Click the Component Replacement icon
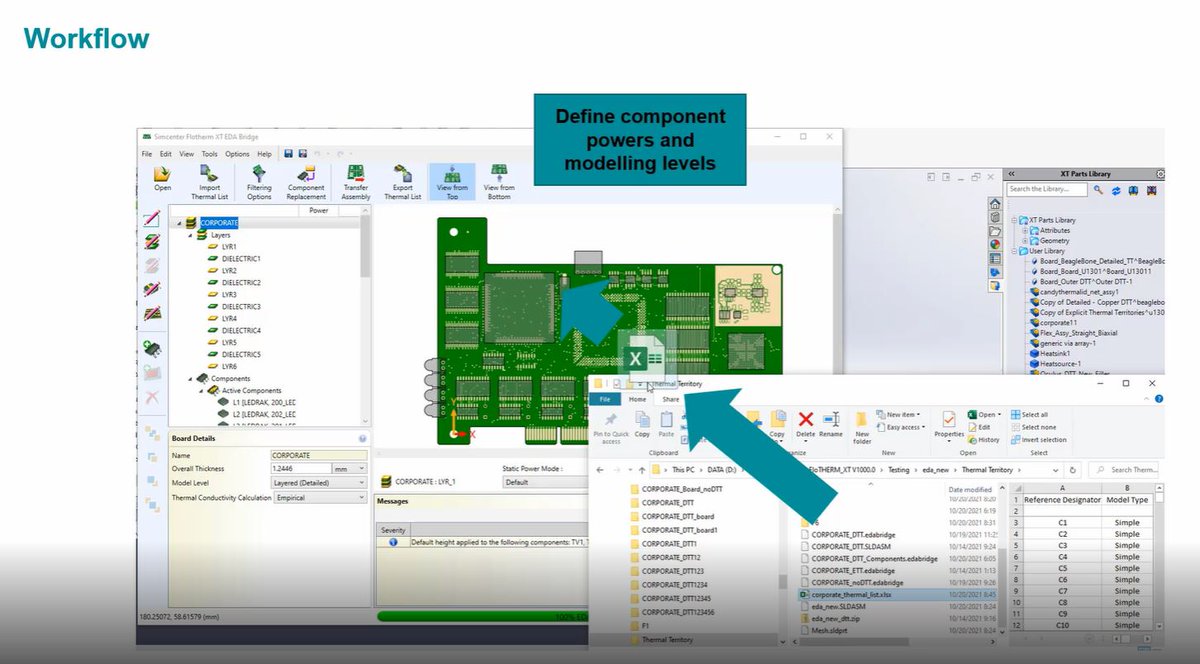Image resolution: width=1200 pixels, height=664 pixels. coord(306,174)
